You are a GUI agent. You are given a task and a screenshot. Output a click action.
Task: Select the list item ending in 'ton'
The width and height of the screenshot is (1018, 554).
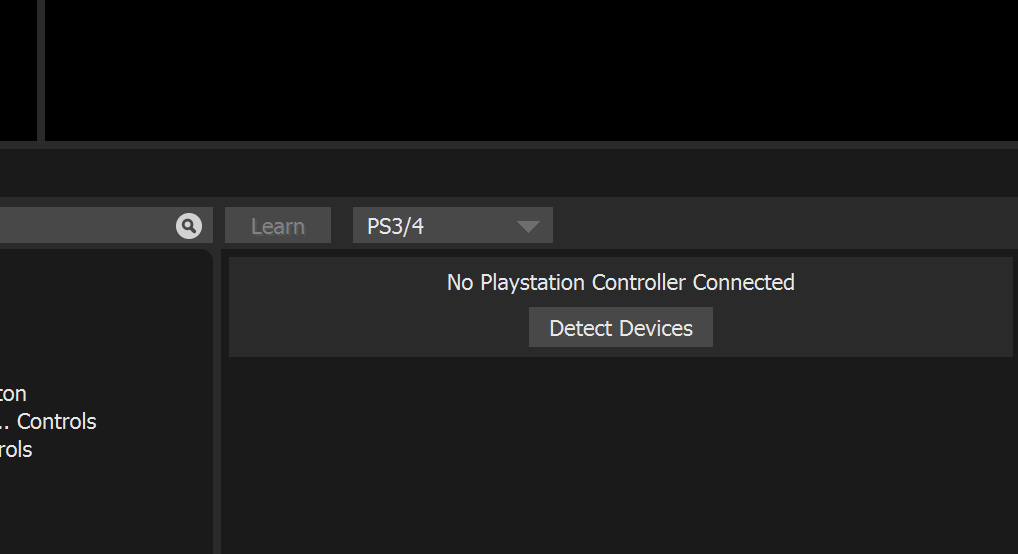13,394
